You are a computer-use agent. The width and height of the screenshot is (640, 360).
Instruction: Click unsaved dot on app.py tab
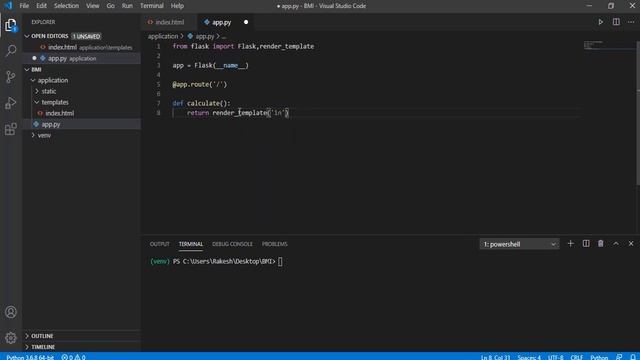coord(246,22)
